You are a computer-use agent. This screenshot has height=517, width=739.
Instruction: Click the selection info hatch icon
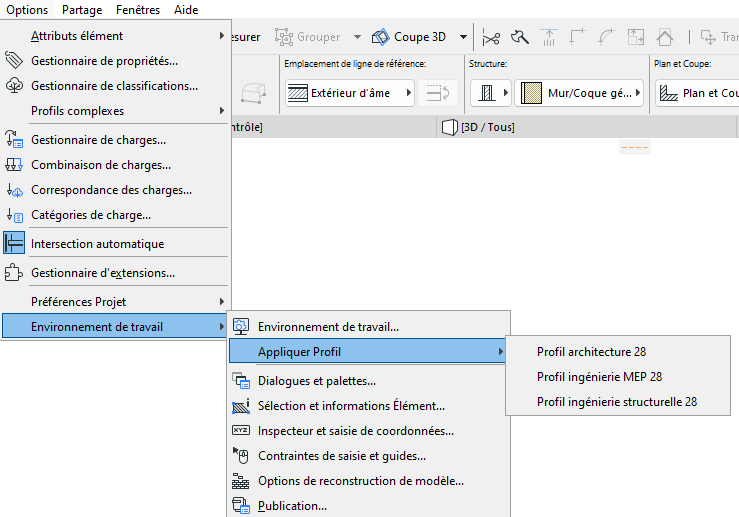tap(241, 405)
